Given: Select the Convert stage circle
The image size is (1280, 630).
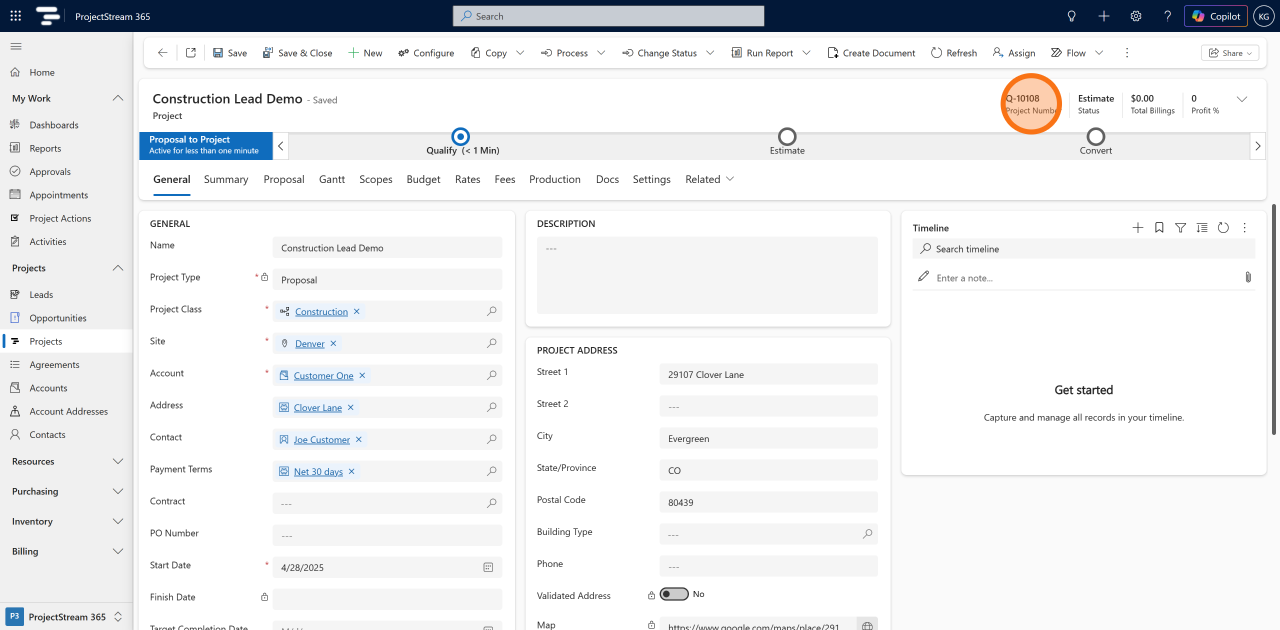Looking at the screenshot, I should 1096,136.
